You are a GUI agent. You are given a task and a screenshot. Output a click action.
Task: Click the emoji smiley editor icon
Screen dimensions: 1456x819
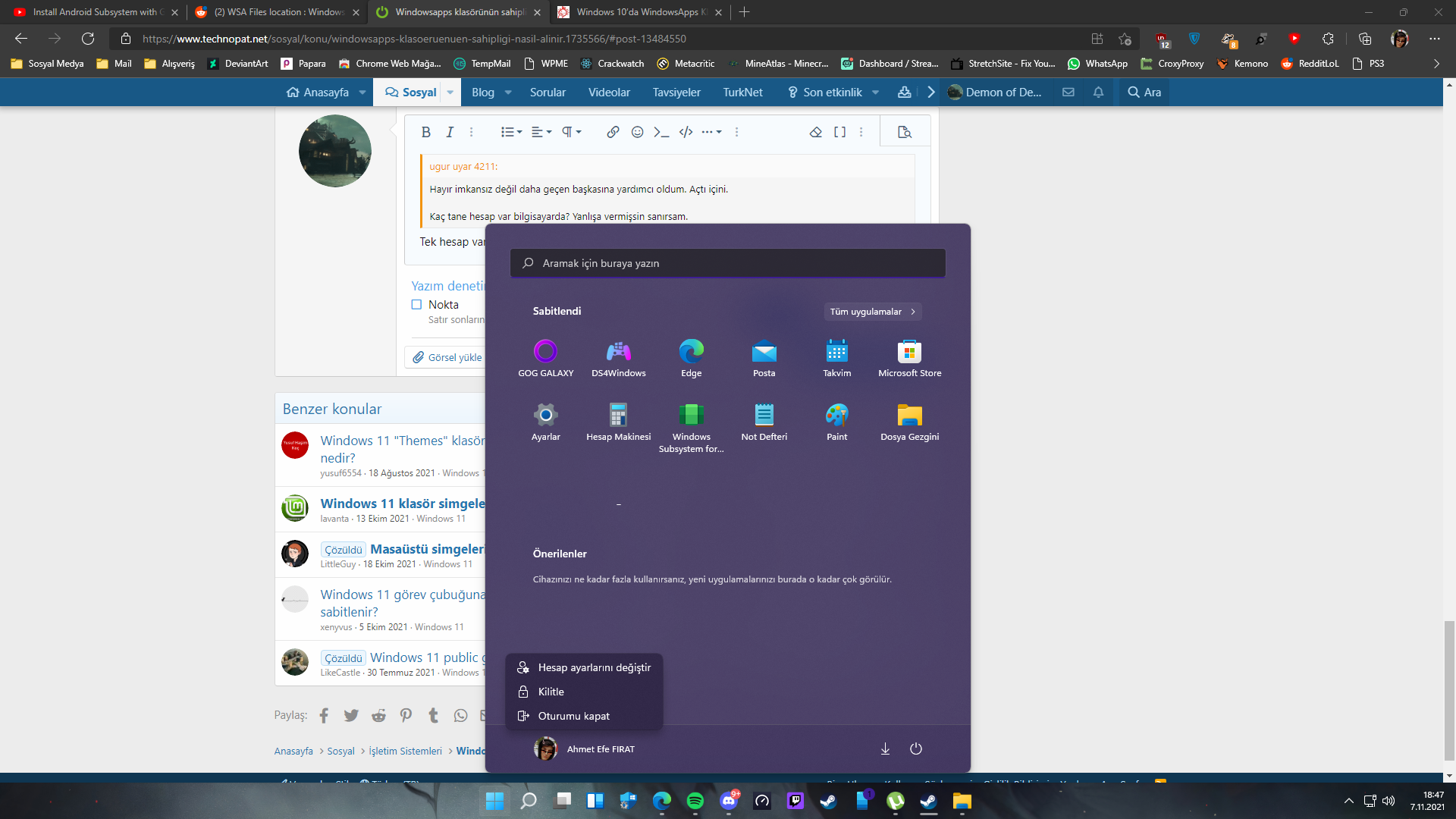pos(637,132)
